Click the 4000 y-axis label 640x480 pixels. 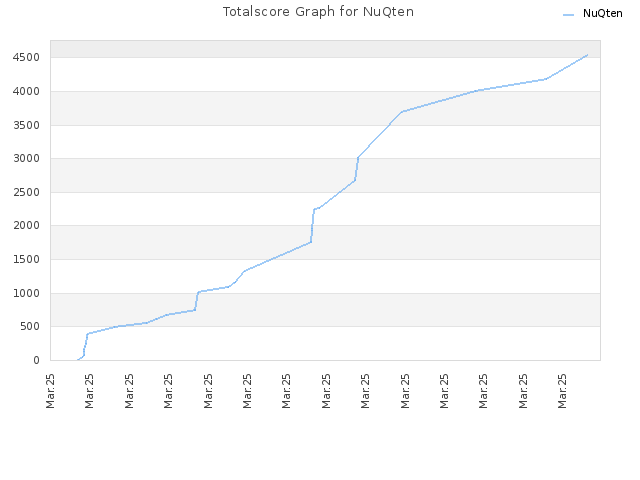(x=26, y=91)
